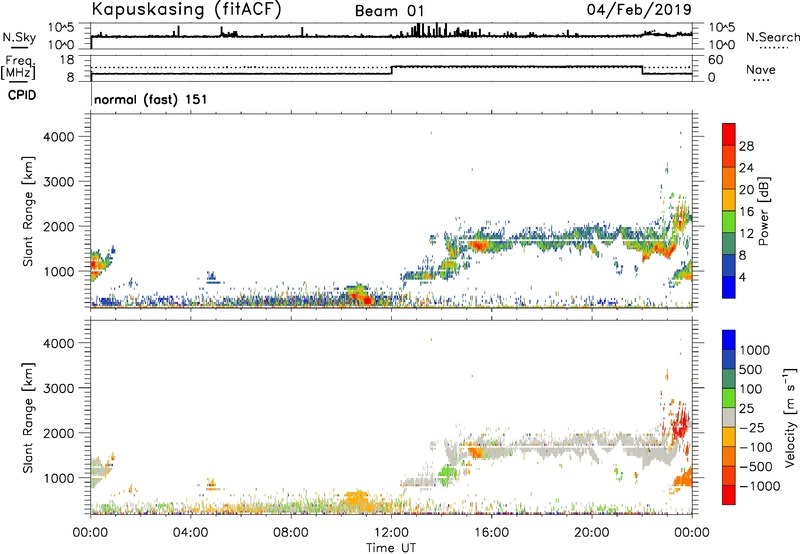Click the 'Slant Range [km]' label of the velocity panel
The width and height of the screenshot is (800, 554).
click(28, 418)
